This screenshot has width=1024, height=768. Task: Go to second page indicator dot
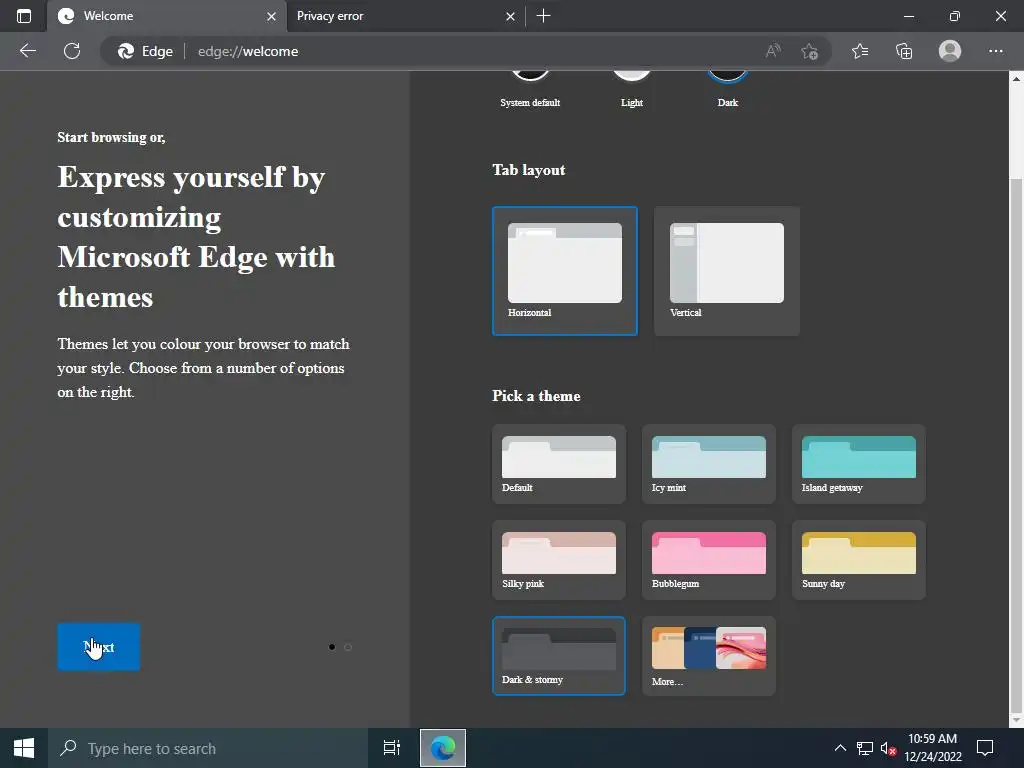tap(348, 647)
